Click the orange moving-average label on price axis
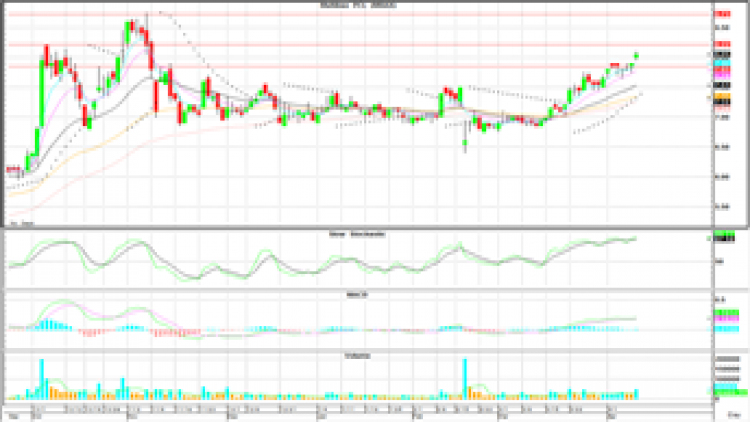The image size is (750, 422). point(722,96)
